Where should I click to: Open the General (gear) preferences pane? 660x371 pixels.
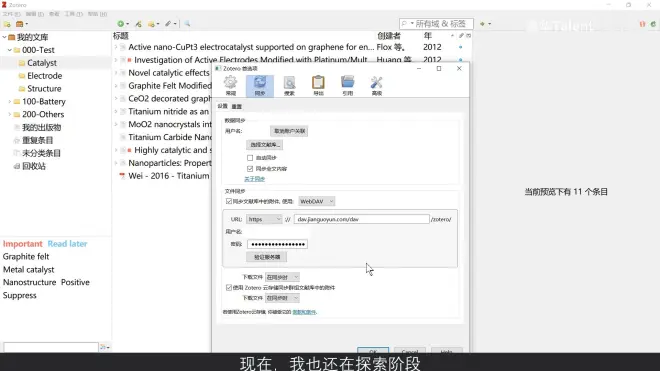point(230,85)
